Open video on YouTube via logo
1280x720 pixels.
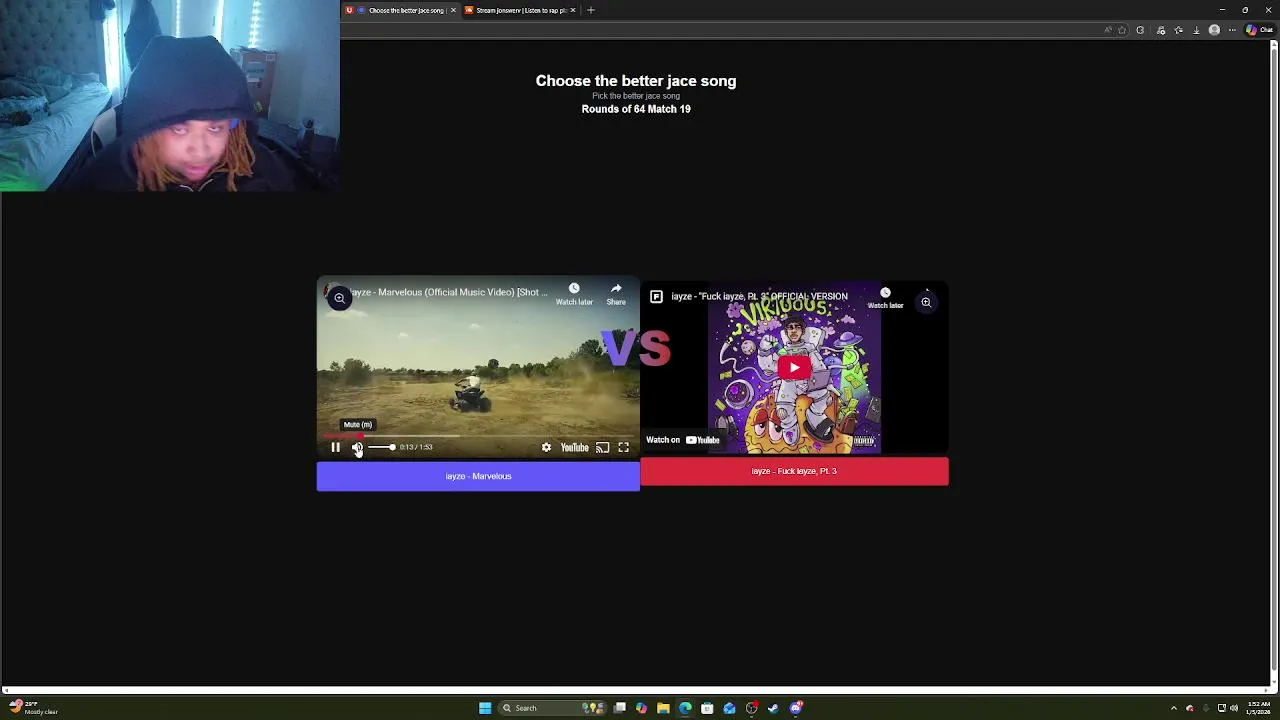point(575,448)
